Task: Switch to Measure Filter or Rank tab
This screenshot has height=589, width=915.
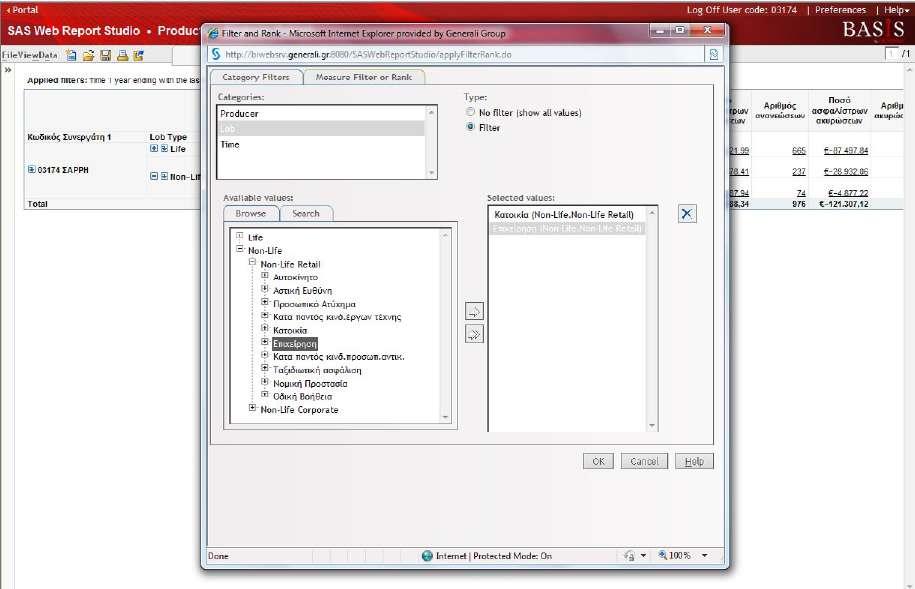Action: (364, 77)
